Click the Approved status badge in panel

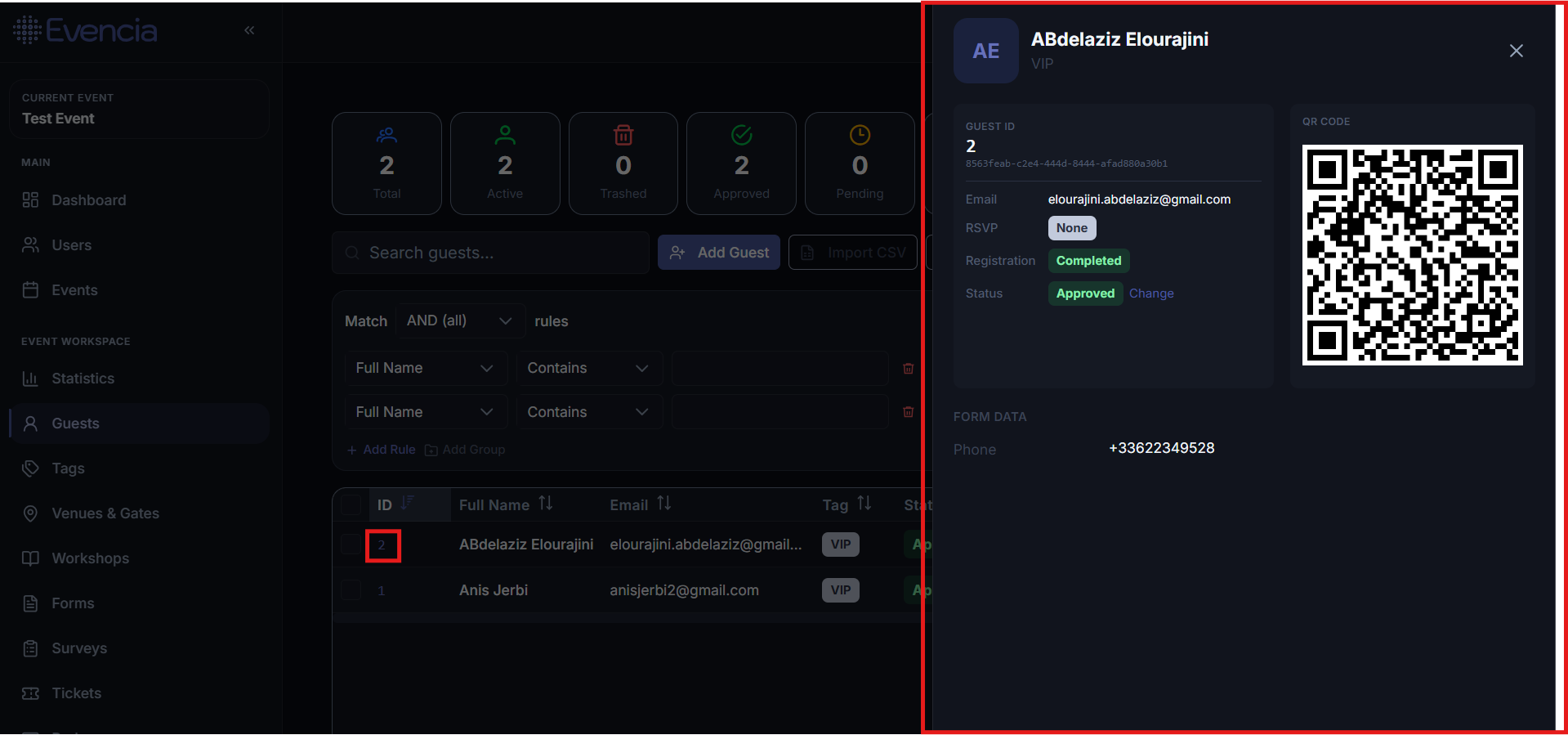coord(1085,294)
